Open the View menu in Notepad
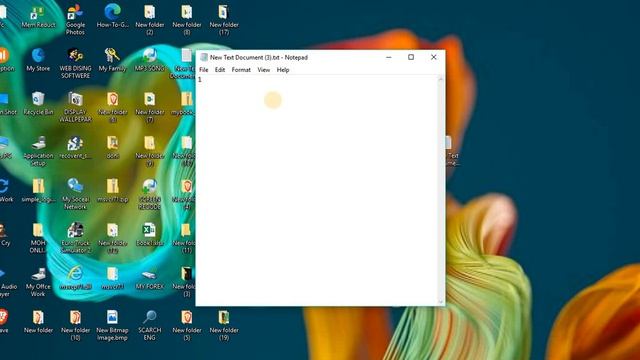The image size is (640, 360). pos(264,70)
